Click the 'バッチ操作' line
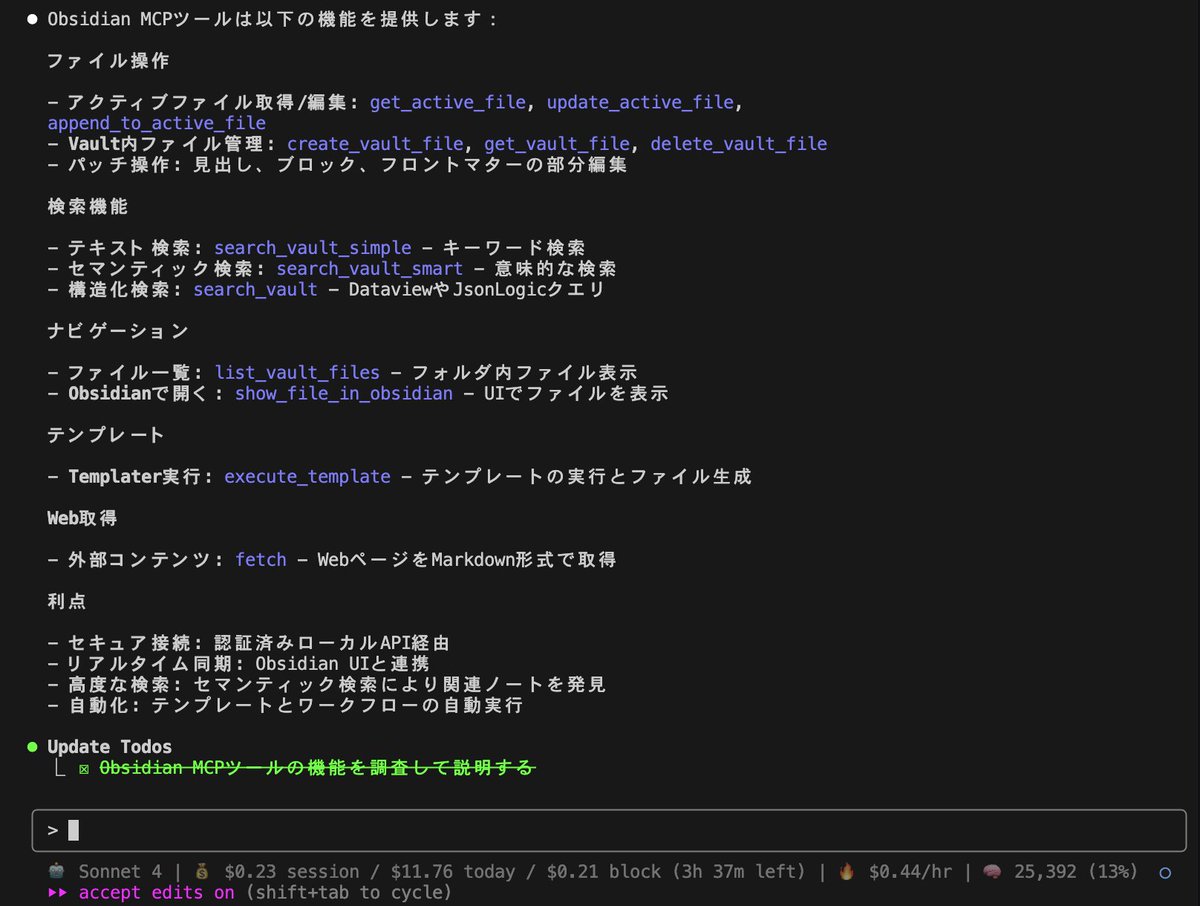 coord(337,165)
